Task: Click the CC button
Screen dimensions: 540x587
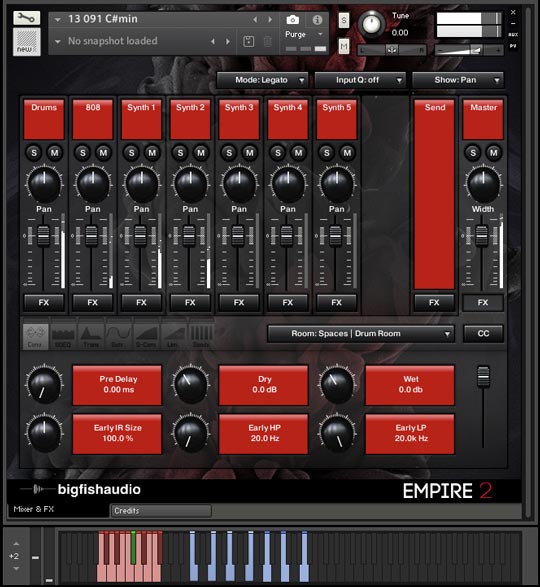Action: coord(483,334)
